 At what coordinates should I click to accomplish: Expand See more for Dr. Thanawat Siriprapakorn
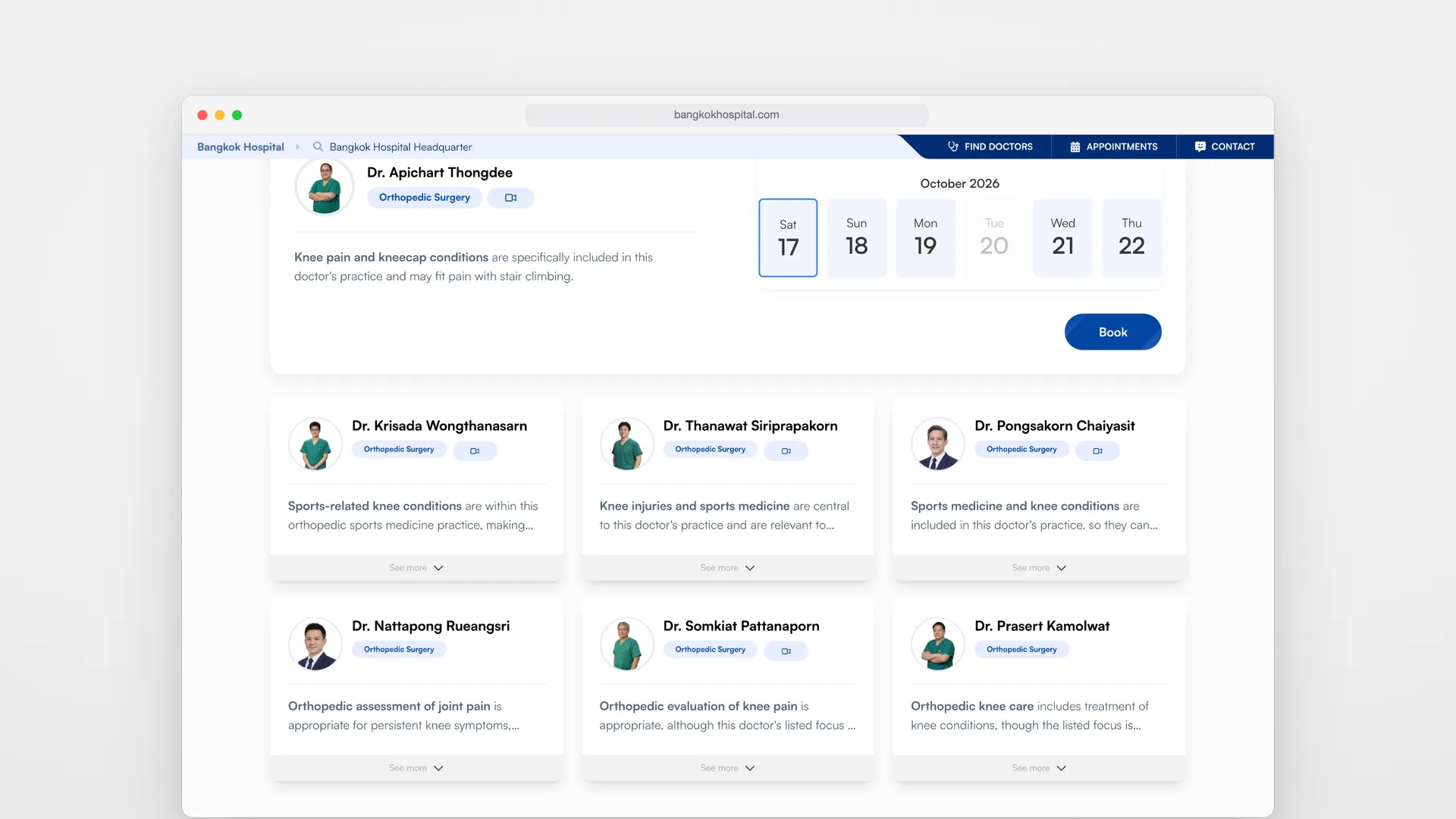pyautogui.click(x=727, y=568)
